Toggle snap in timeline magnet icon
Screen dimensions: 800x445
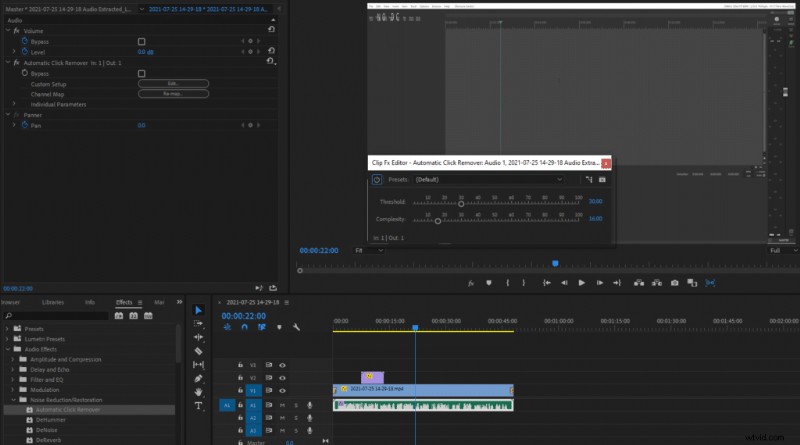pos(244,327)
